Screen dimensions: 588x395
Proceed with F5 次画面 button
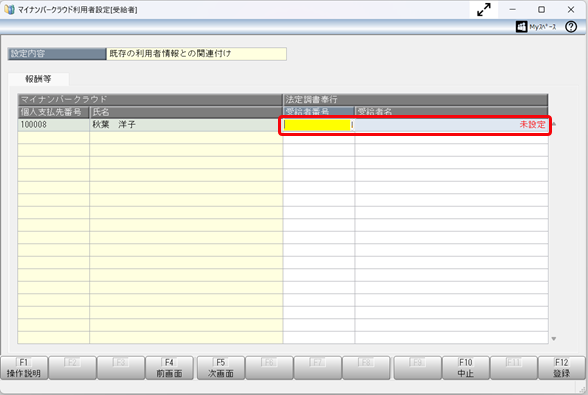coord(221,368)
